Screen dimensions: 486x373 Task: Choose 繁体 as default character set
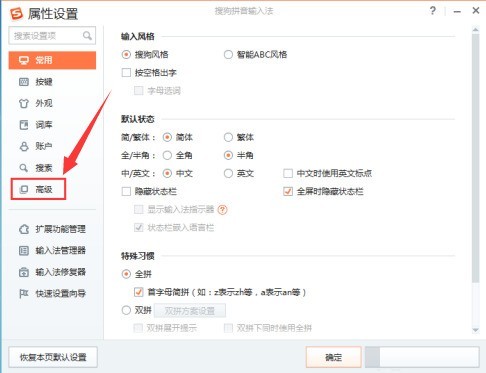click(228, 137)
